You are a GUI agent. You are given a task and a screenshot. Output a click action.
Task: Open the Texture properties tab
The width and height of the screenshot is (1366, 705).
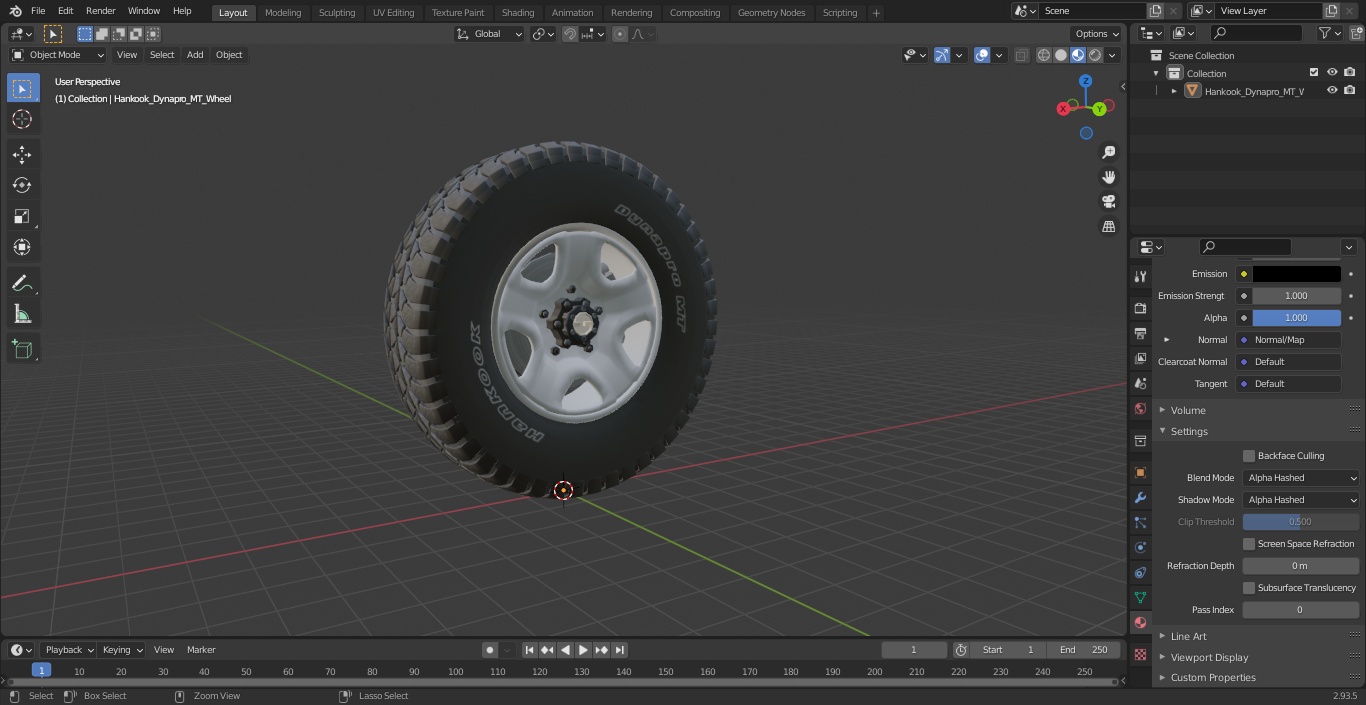1140,654
